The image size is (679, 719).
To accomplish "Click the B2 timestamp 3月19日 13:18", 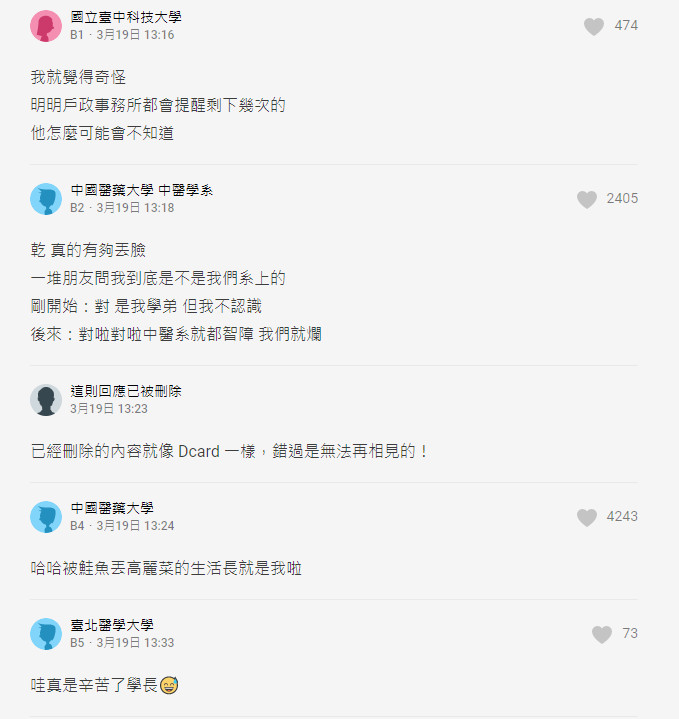I will tap(135, 208).
